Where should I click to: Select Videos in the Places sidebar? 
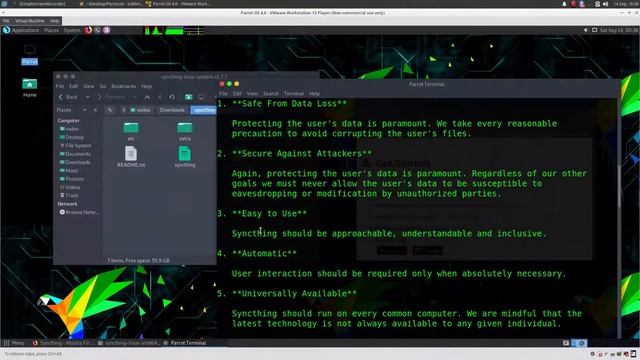pyautogui.click(x=70, y=187)
